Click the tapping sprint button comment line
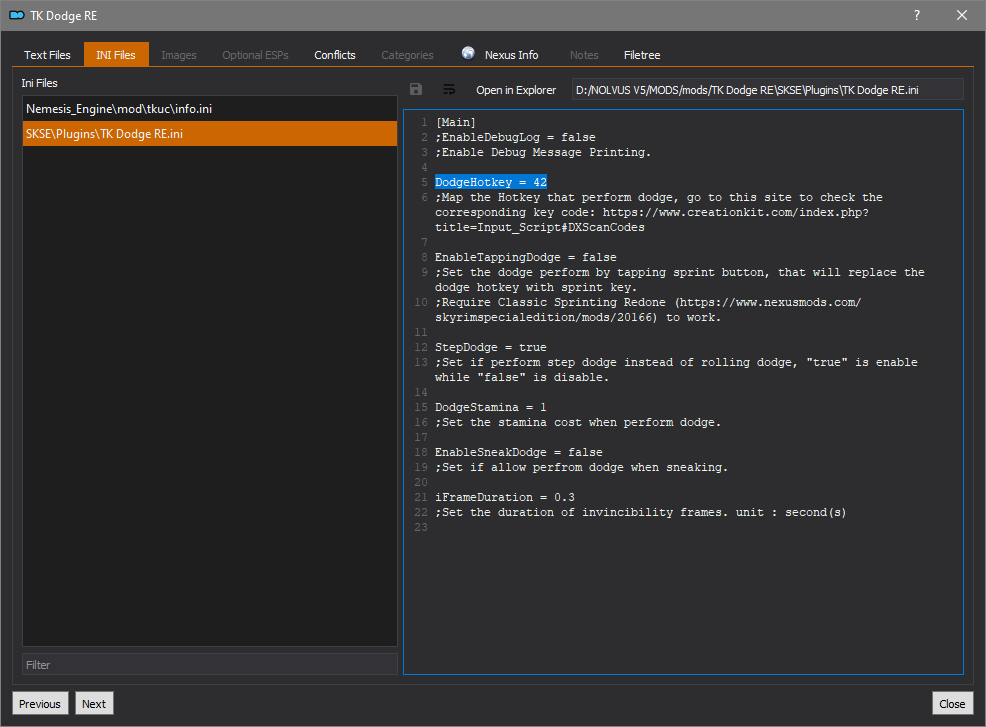Image resolution: width=986 pixels, height=727 pixels. coord(680,280)
